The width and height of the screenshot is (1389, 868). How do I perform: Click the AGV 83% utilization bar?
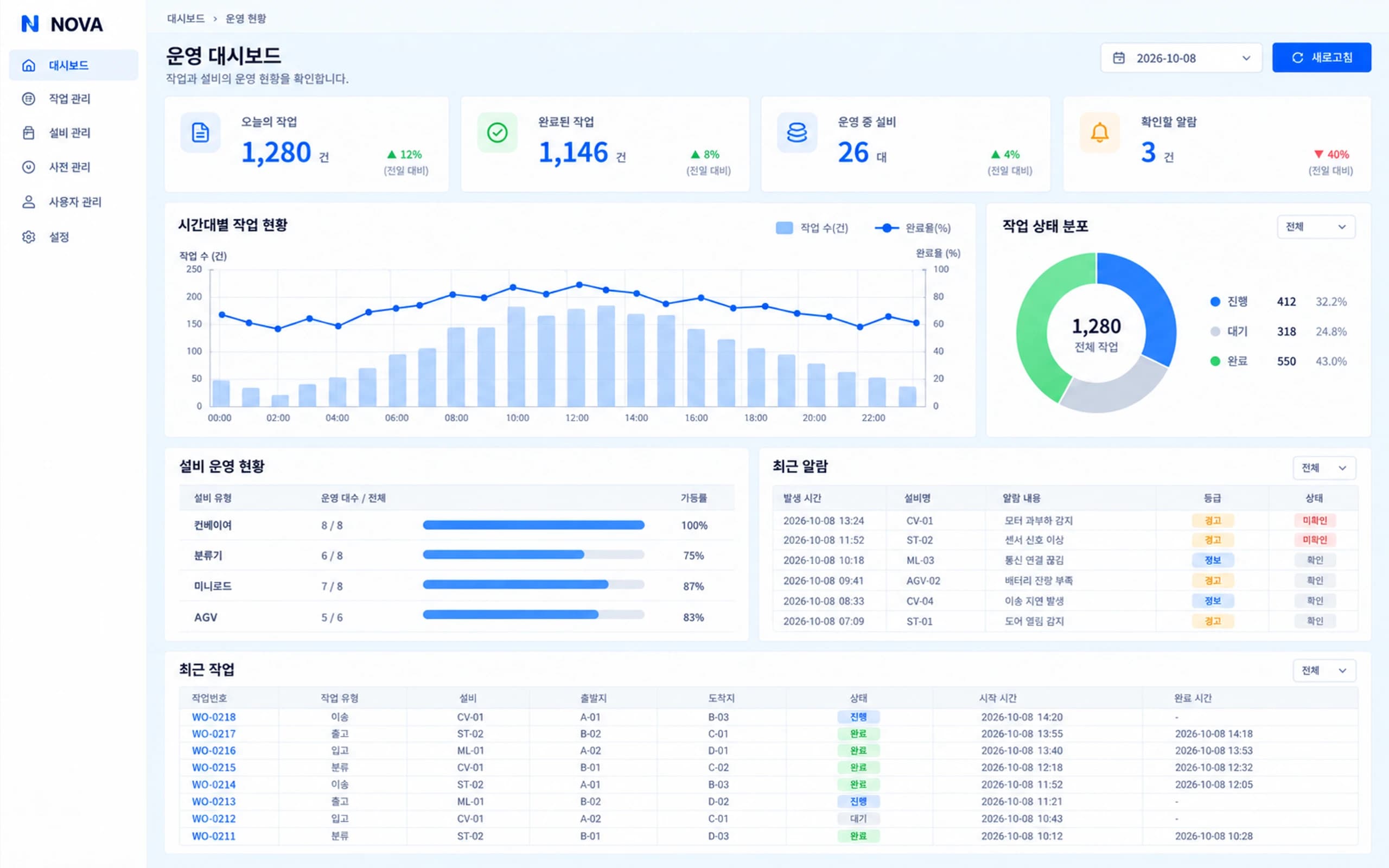533,615
